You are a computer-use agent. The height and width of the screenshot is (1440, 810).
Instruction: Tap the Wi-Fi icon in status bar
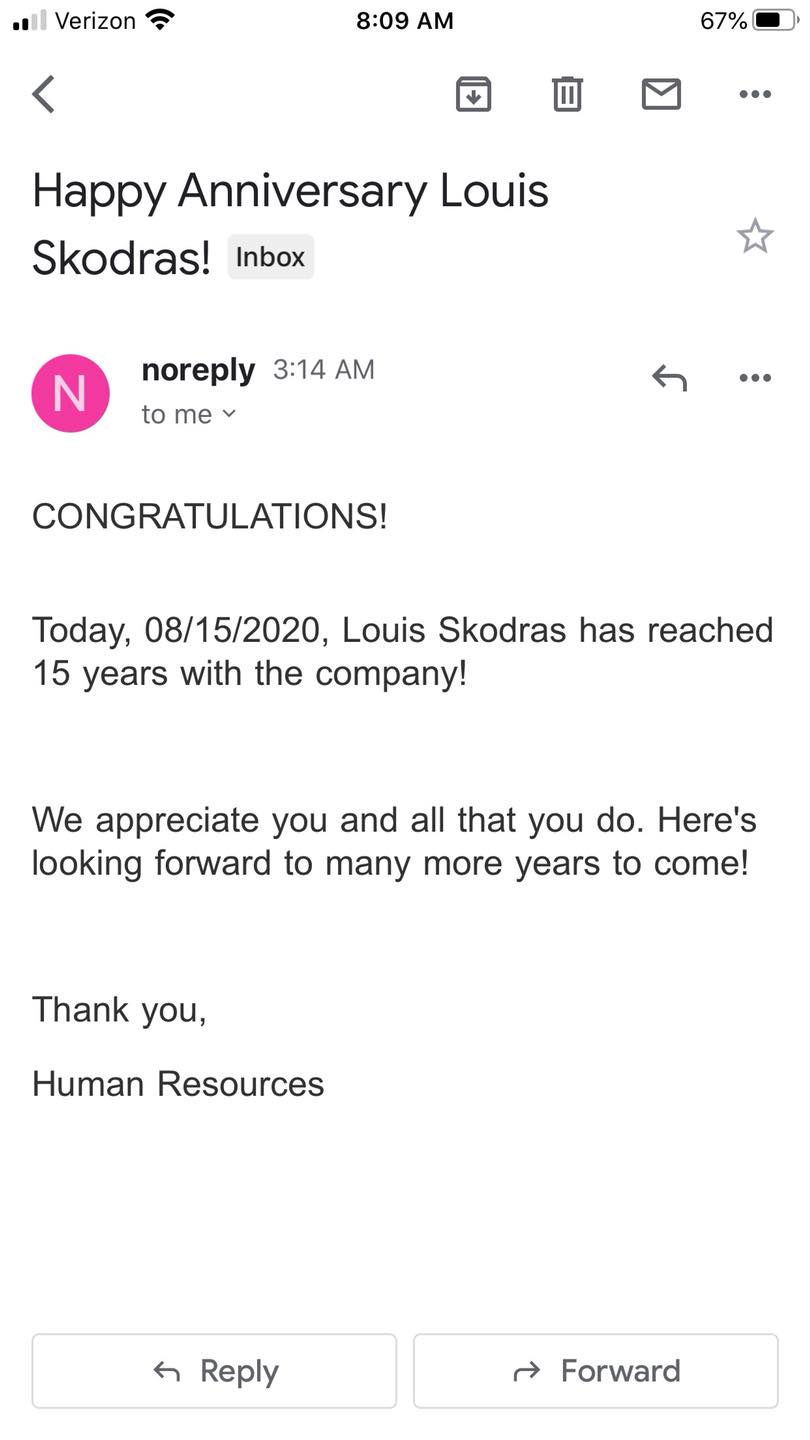click(159, 19)
